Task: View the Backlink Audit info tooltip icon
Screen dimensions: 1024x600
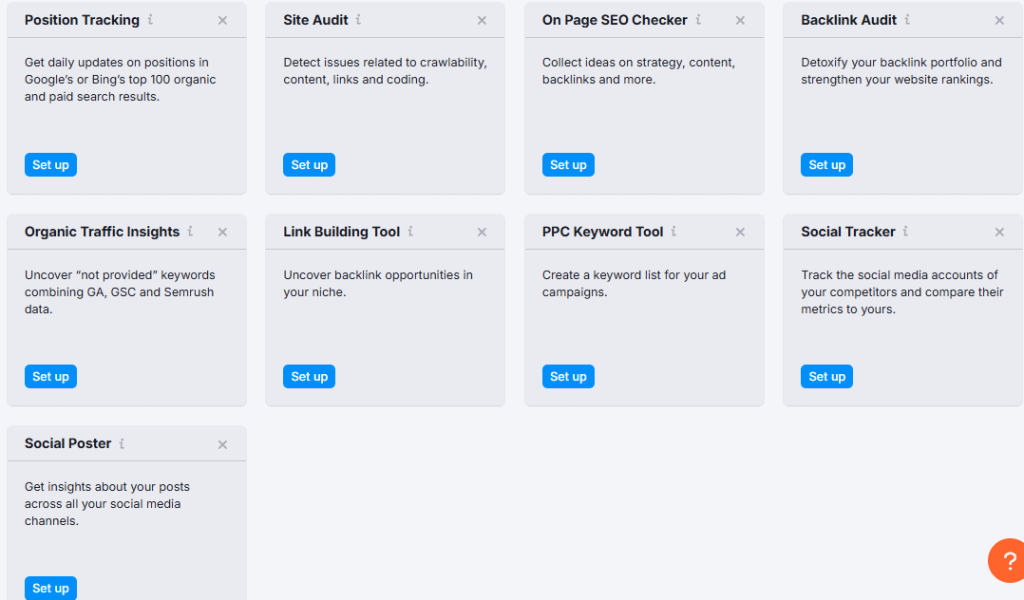Action: [x=907, y=20]
